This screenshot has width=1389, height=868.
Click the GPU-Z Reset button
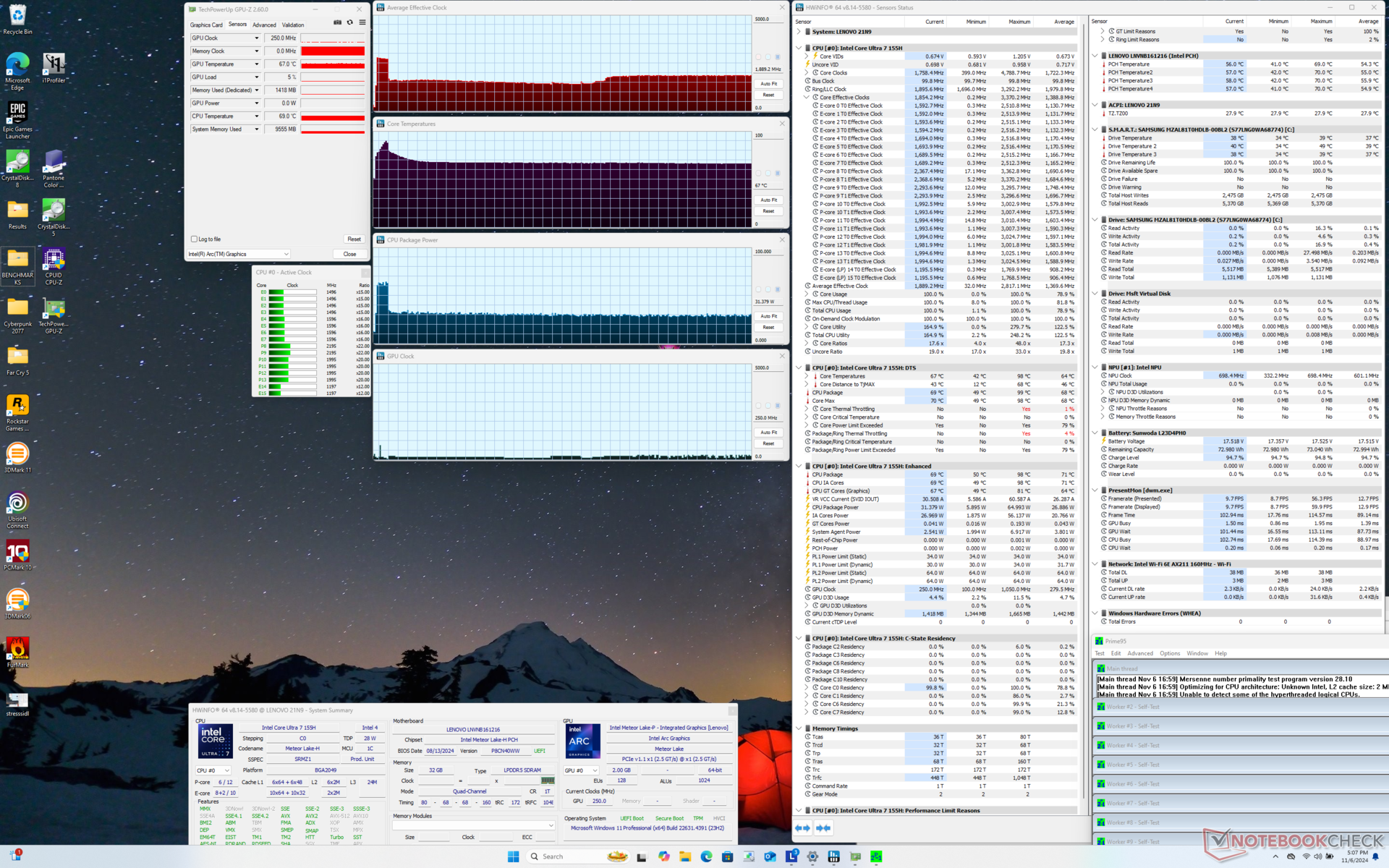[354, 239]
